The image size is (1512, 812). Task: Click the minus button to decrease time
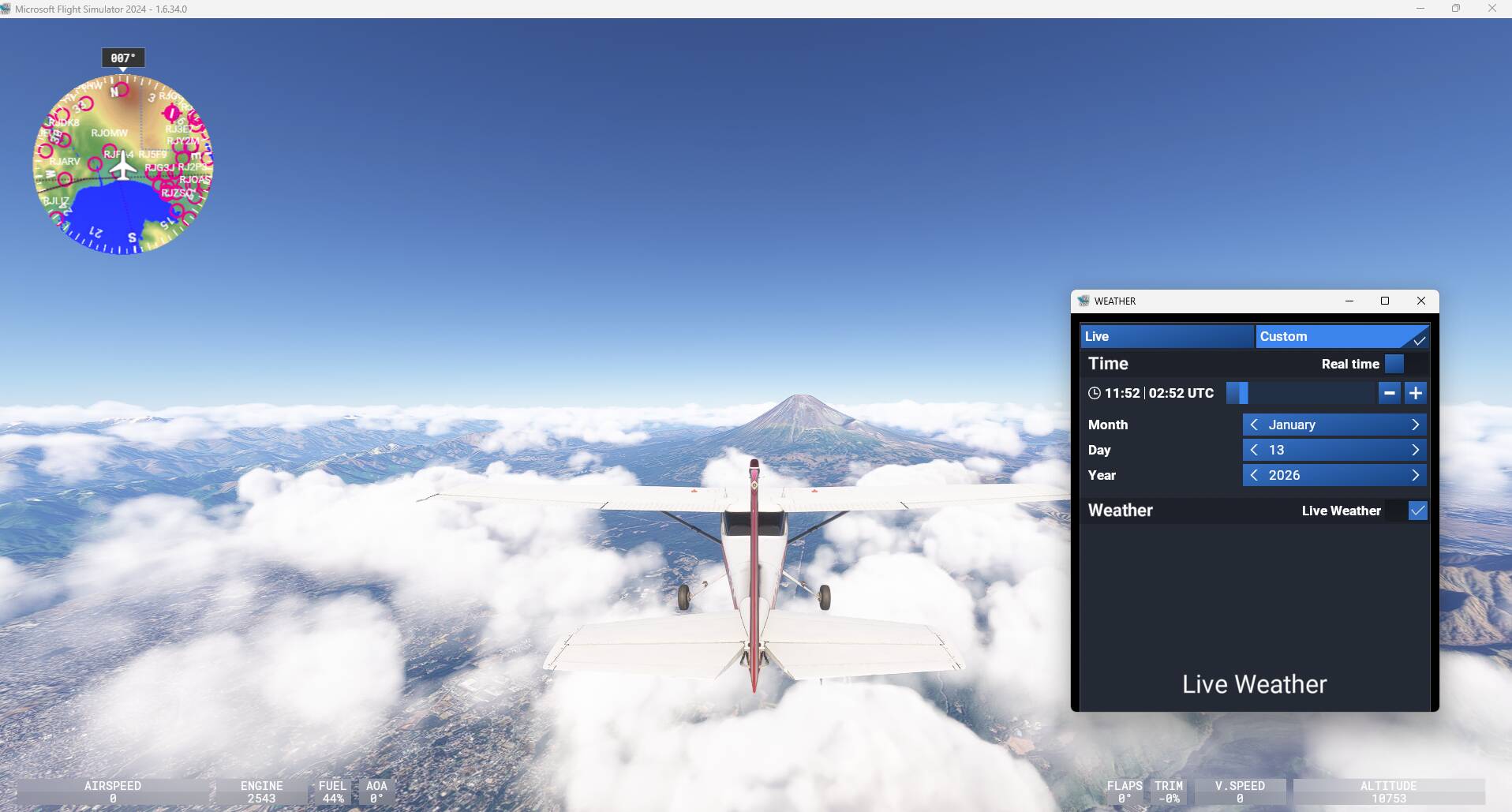click(x=1390, y=393)
